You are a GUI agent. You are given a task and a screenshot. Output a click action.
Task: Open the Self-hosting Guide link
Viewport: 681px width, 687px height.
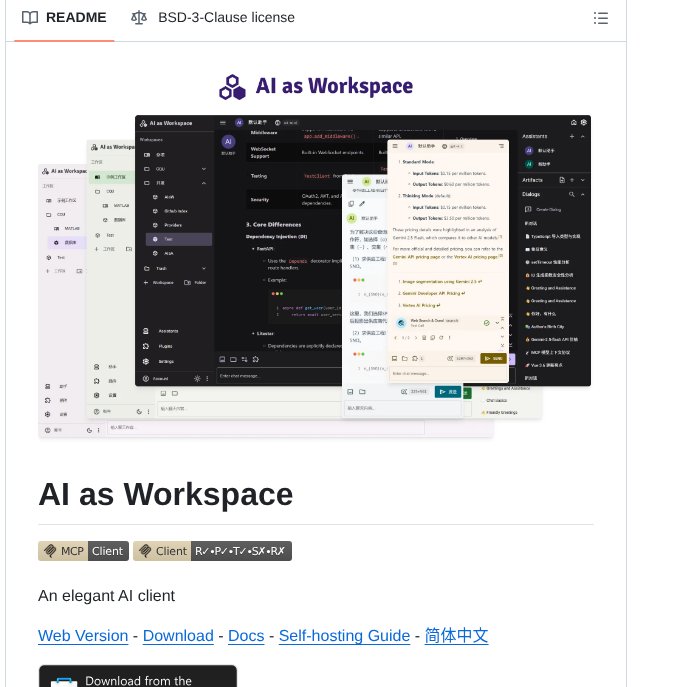(344, 635)
